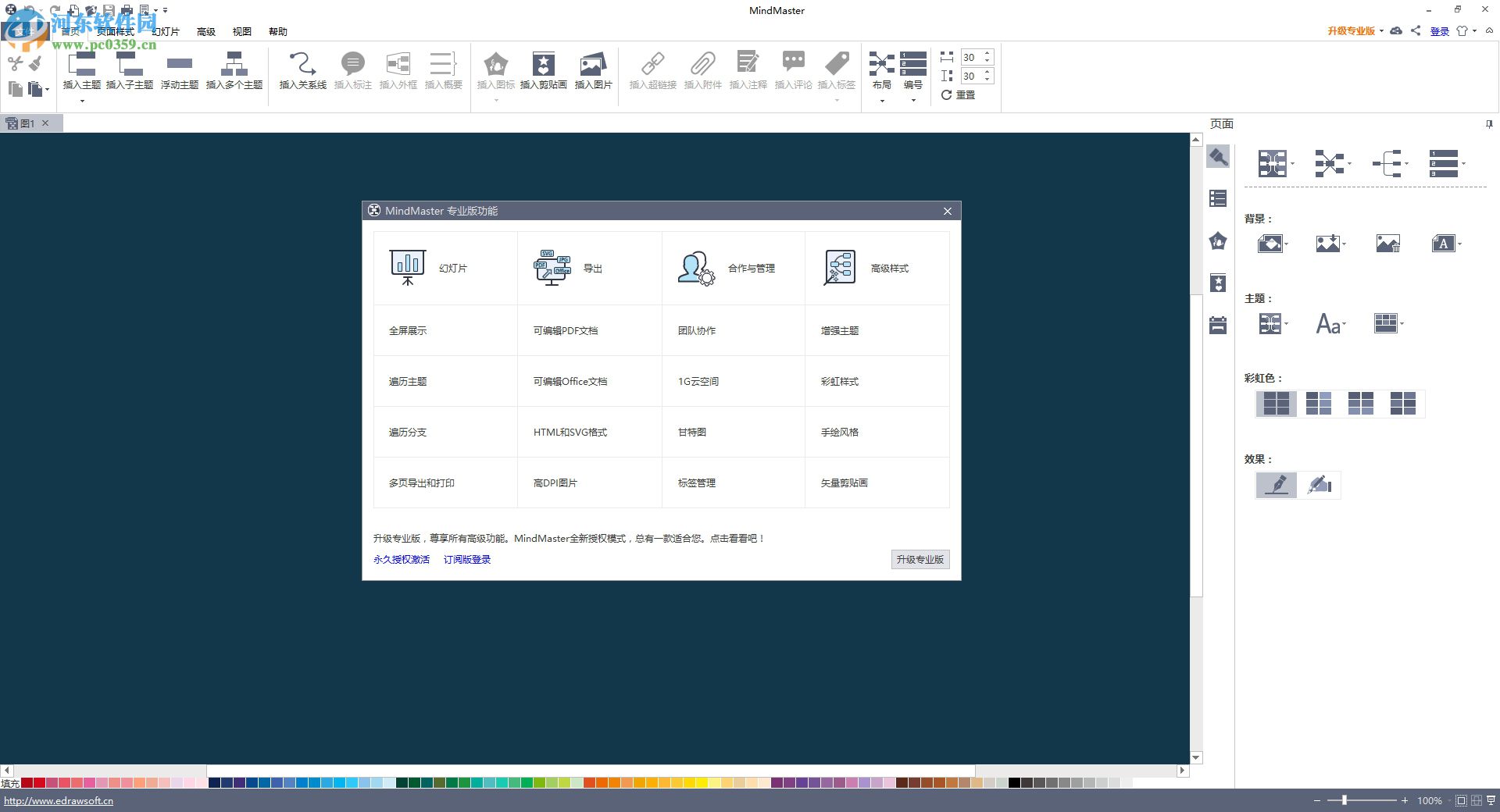The height and width of the screenshot is (812, 1500).
Task: Click the cloud icon in title bar
Action: pyautogui.click(x=1396, y=31)
